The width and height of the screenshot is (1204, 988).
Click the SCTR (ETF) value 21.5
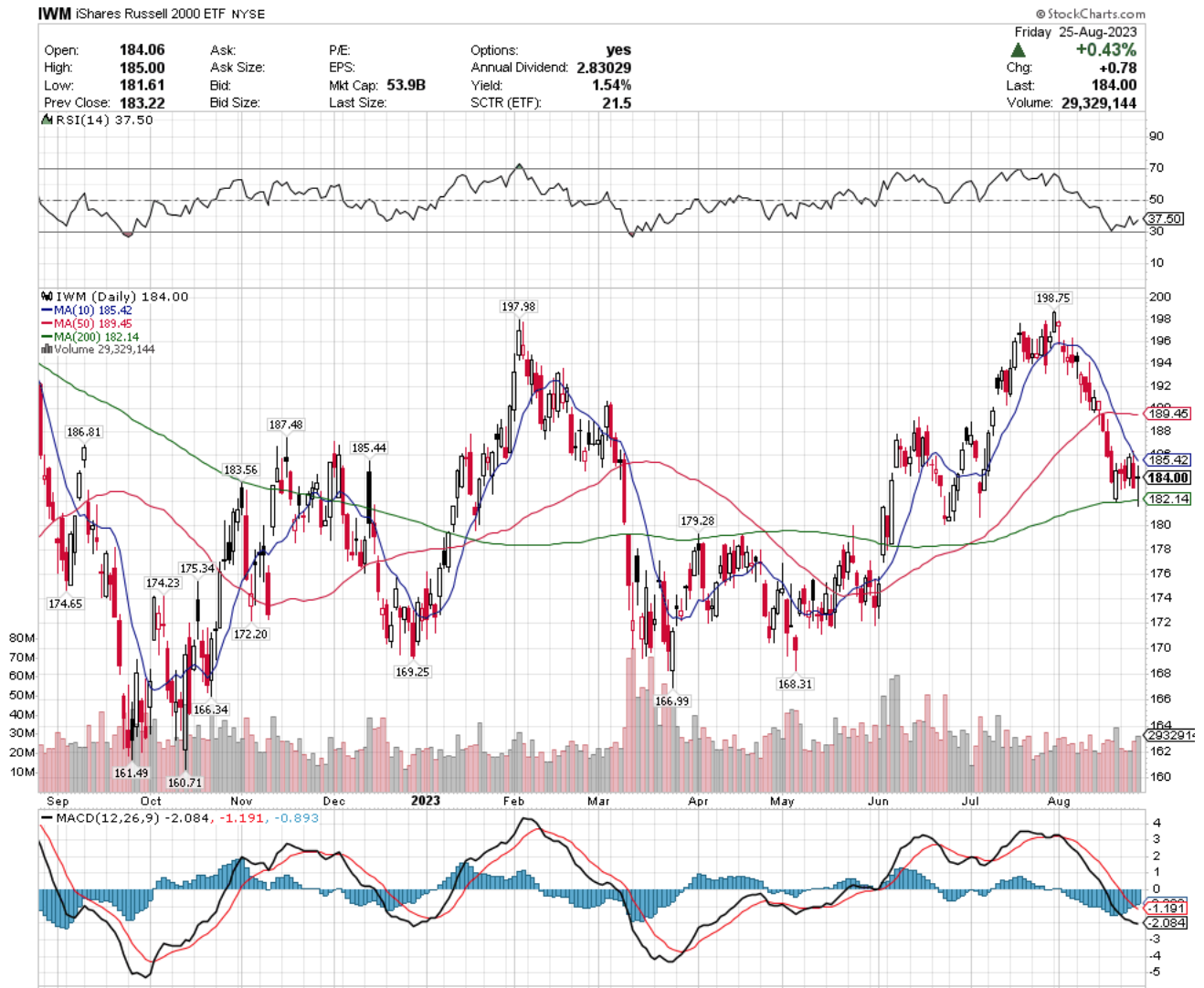tap(618, 102)
